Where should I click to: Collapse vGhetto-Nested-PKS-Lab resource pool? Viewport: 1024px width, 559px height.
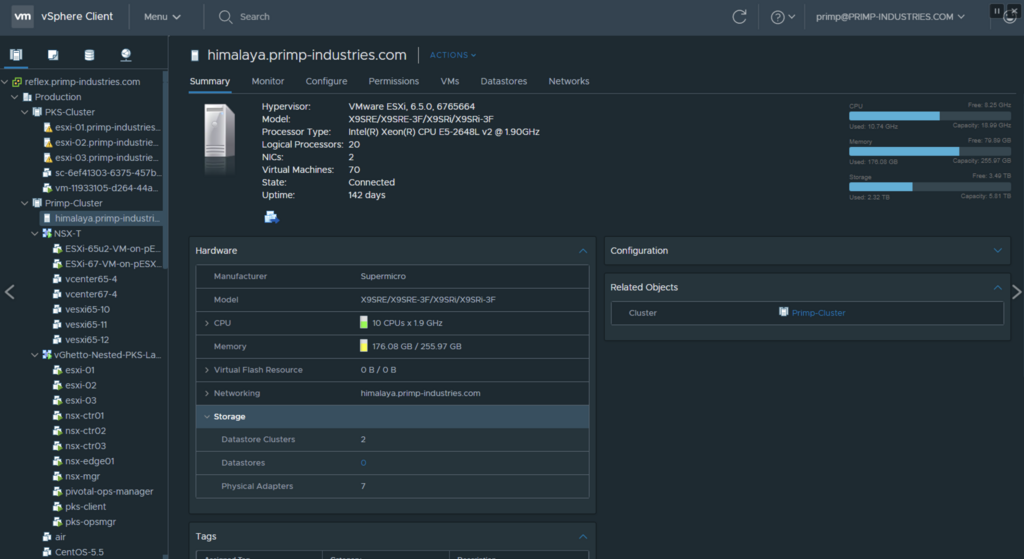coord(35,355)
